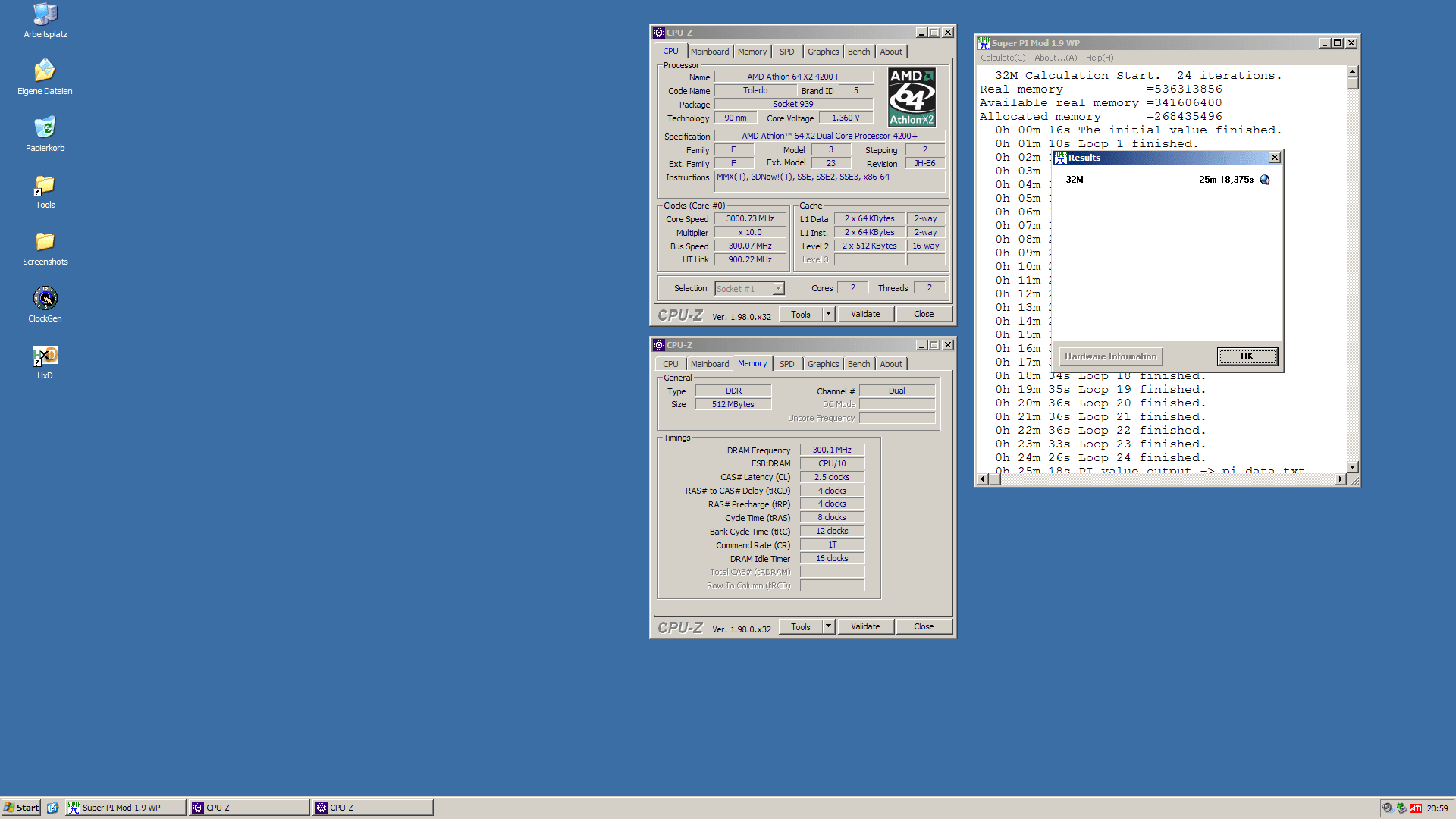Expand Tools arrow in lower CPU-Z Memory window
The height and width of the screenshot is (819, 1456).
828,626
